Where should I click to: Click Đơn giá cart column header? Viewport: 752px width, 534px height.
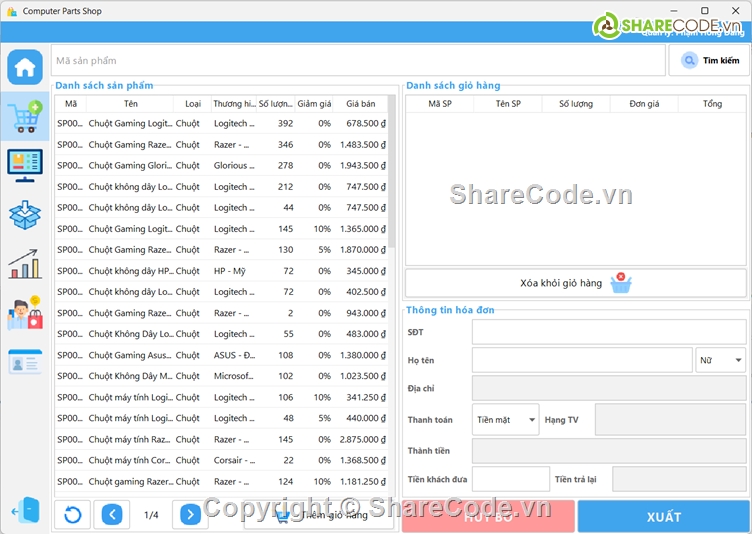[x=644, y=104]
